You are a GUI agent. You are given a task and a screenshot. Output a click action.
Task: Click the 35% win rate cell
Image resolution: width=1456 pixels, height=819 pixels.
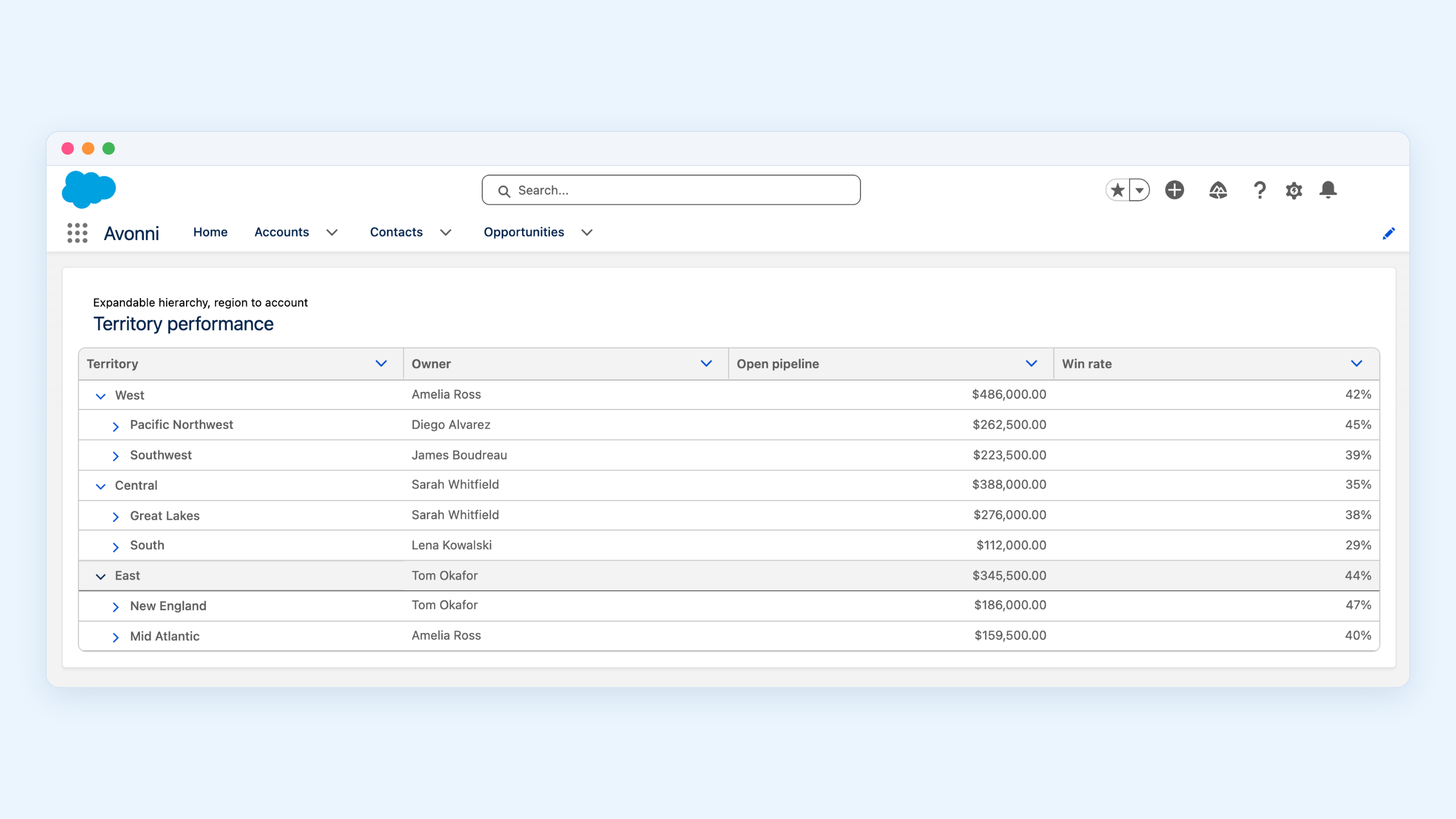point(1358,485)
